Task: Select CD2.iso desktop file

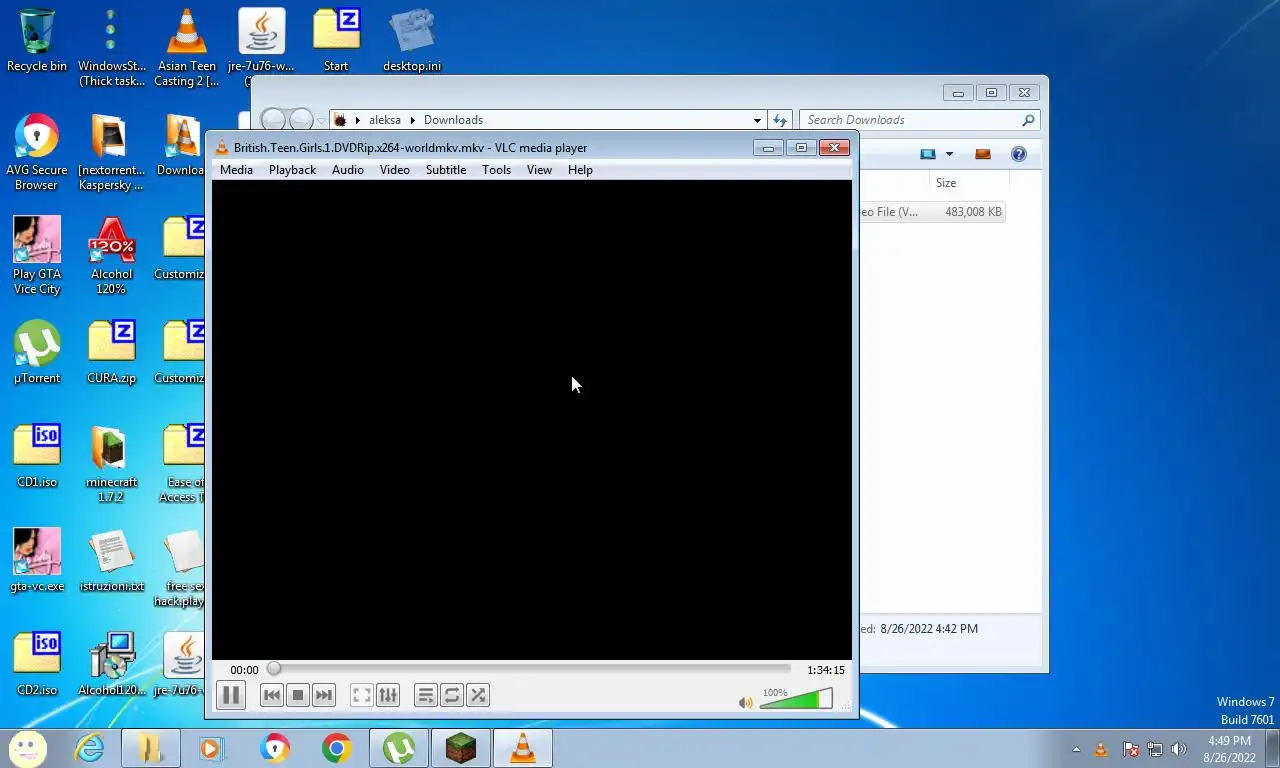Action: (x=37, y=664)
